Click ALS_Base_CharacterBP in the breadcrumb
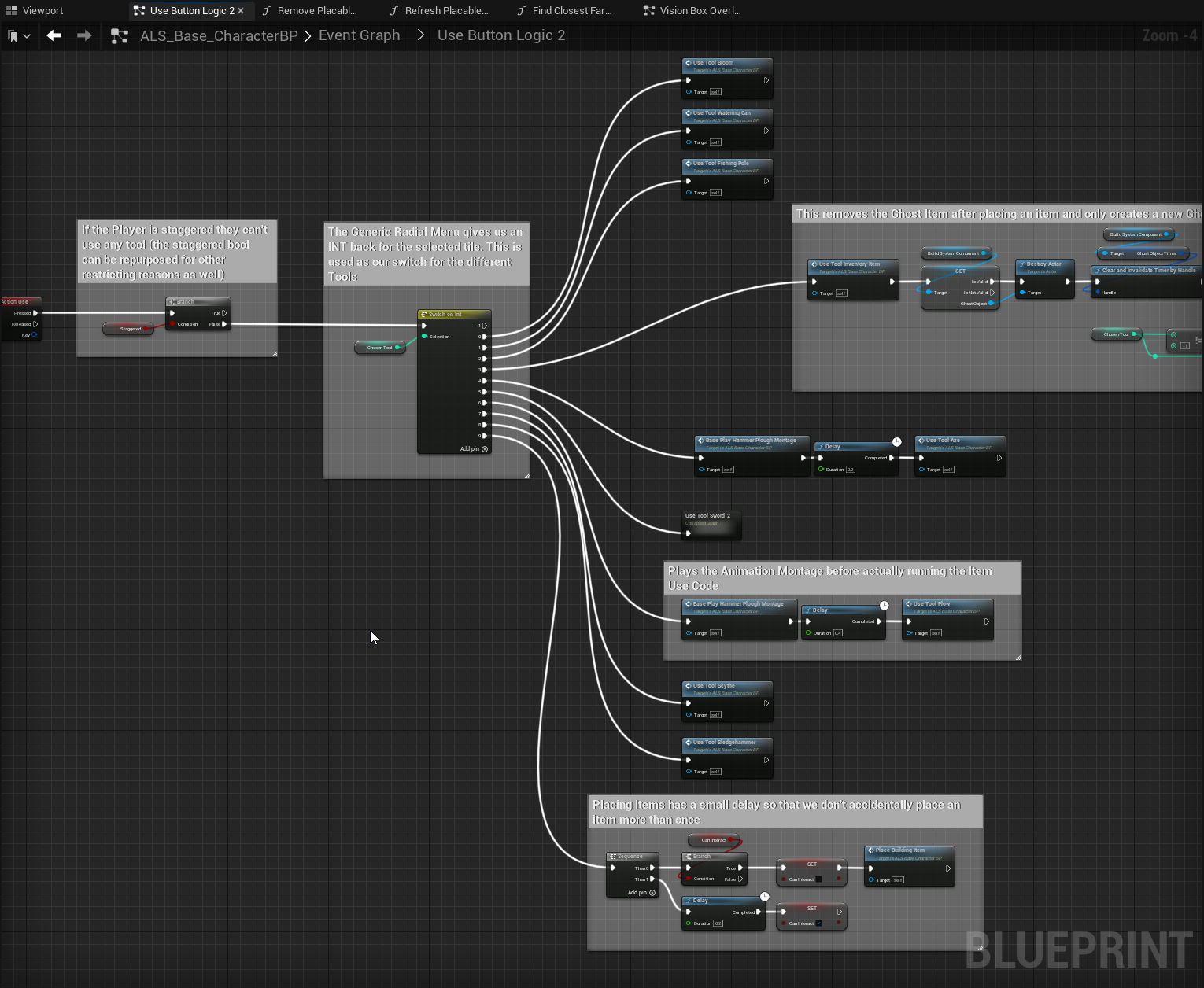1204x988 pixels. point(219,36)
